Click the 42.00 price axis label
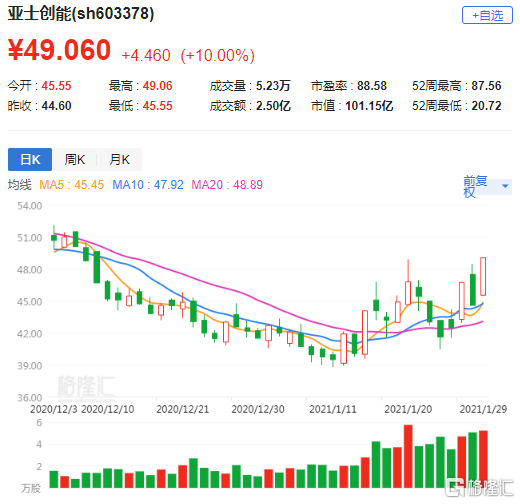The height and width of the screenshot is (504, 520). 30,334
